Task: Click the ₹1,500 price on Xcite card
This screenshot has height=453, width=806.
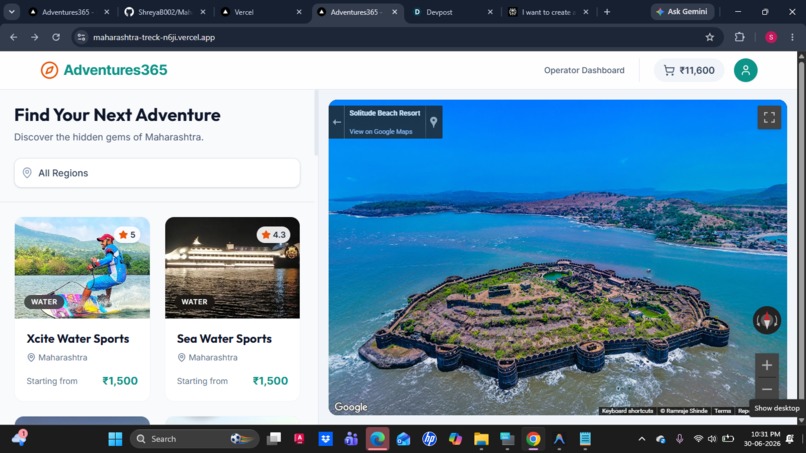Action: 120,381
